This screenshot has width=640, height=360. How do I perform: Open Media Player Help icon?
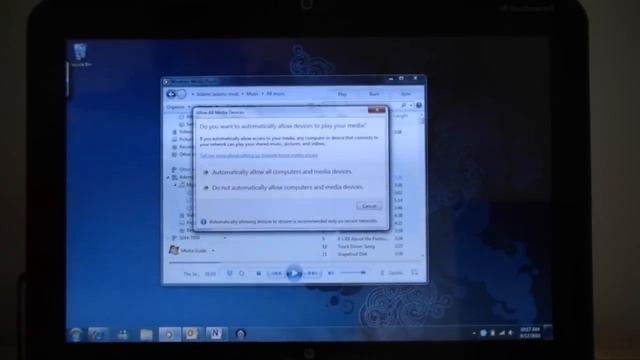[x=418, y=105]
